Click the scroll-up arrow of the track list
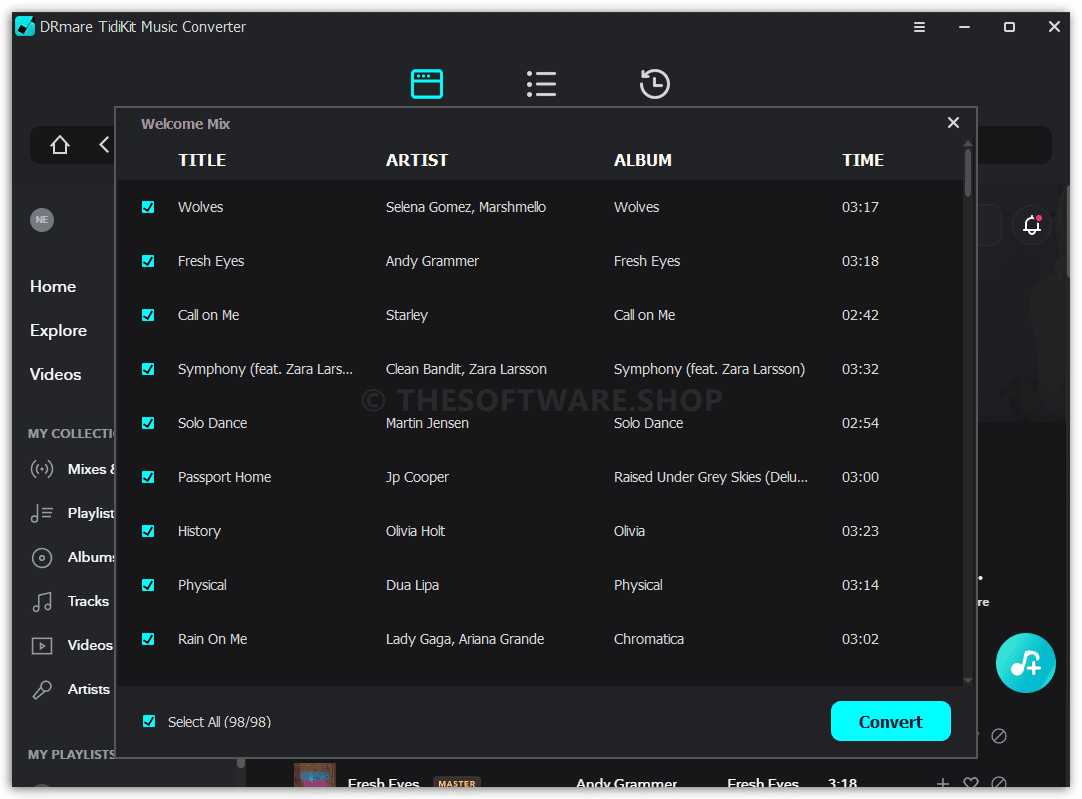Viewport: 1082px width, 799px height. pos(967,144)
